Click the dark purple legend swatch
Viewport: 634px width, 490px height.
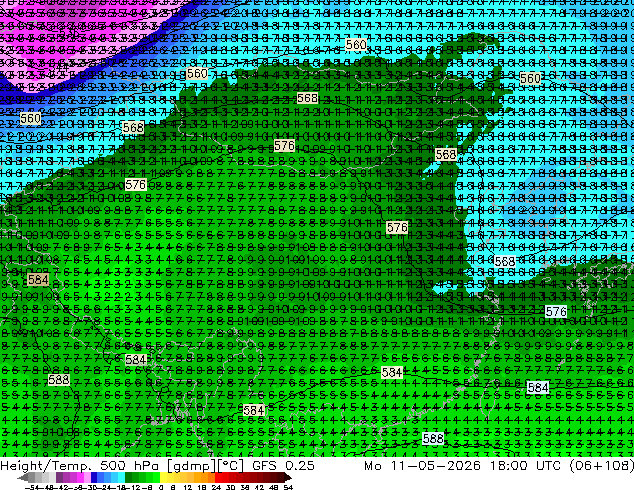tap(59, 477)
